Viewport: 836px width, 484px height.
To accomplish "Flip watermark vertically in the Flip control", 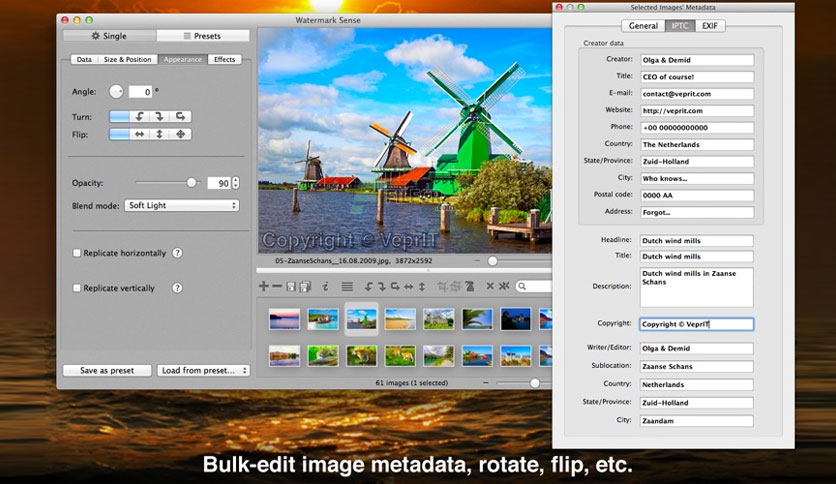I will click(x=160, y=134).
